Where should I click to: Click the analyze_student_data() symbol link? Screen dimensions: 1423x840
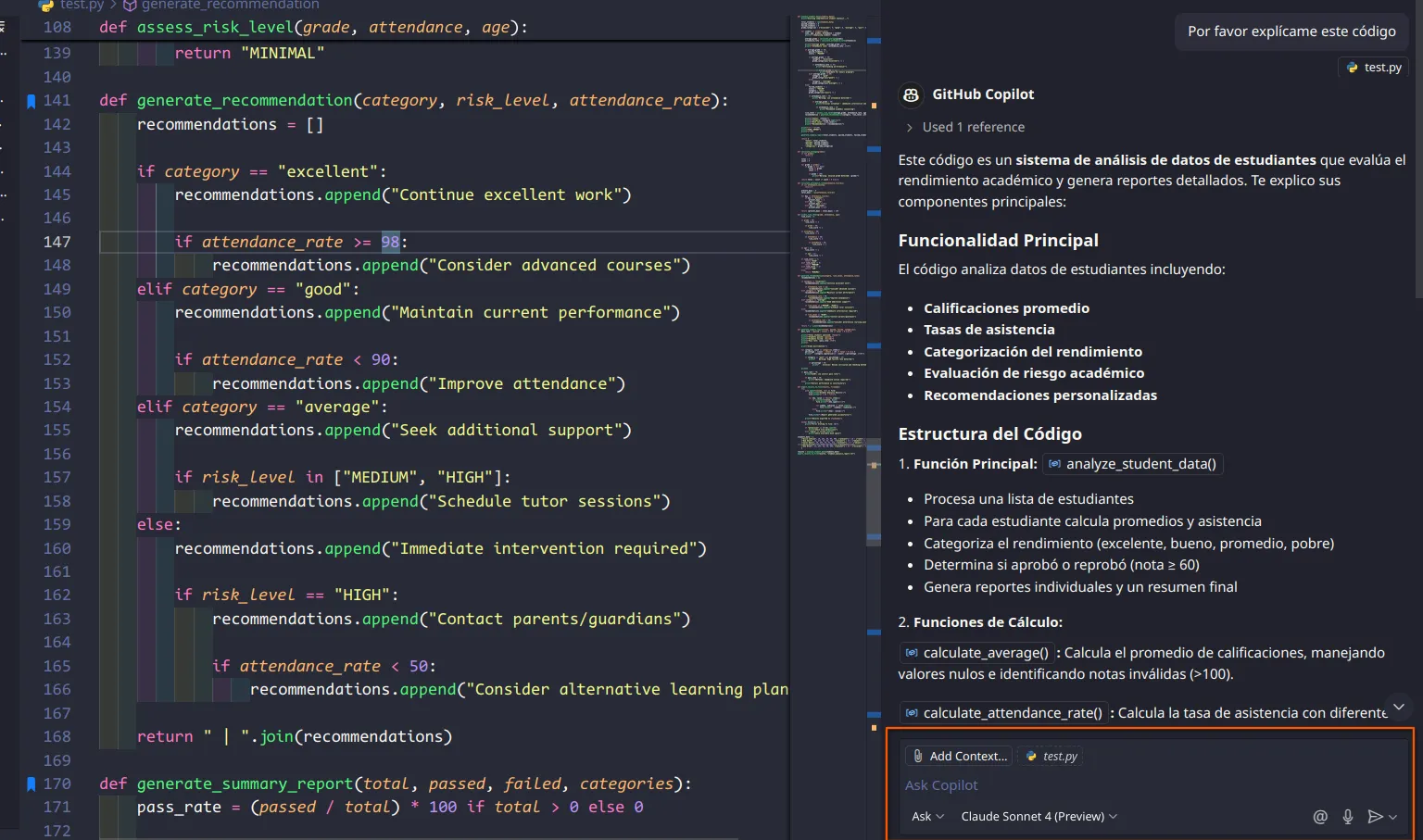point(1132,463)
